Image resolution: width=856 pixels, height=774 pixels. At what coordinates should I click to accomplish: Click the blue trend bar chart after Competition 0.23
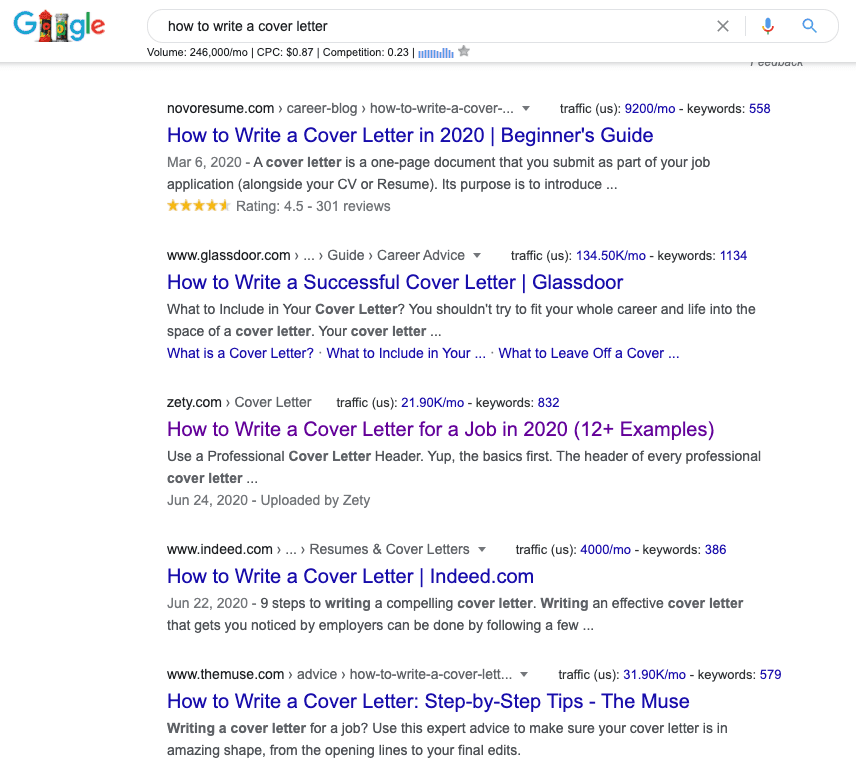tap(437, 52)
